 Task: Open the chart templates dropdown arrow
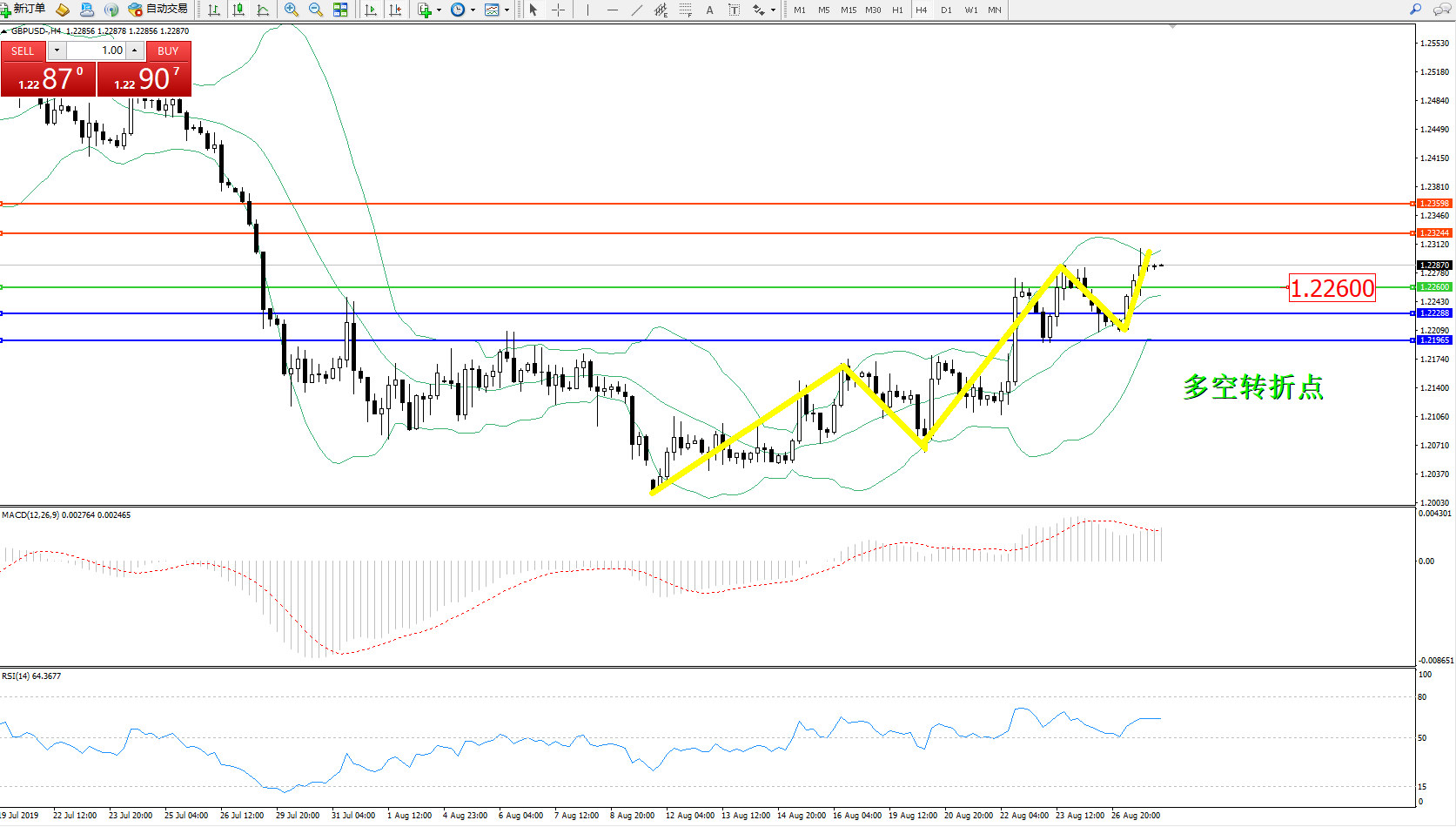pos(507,10)
